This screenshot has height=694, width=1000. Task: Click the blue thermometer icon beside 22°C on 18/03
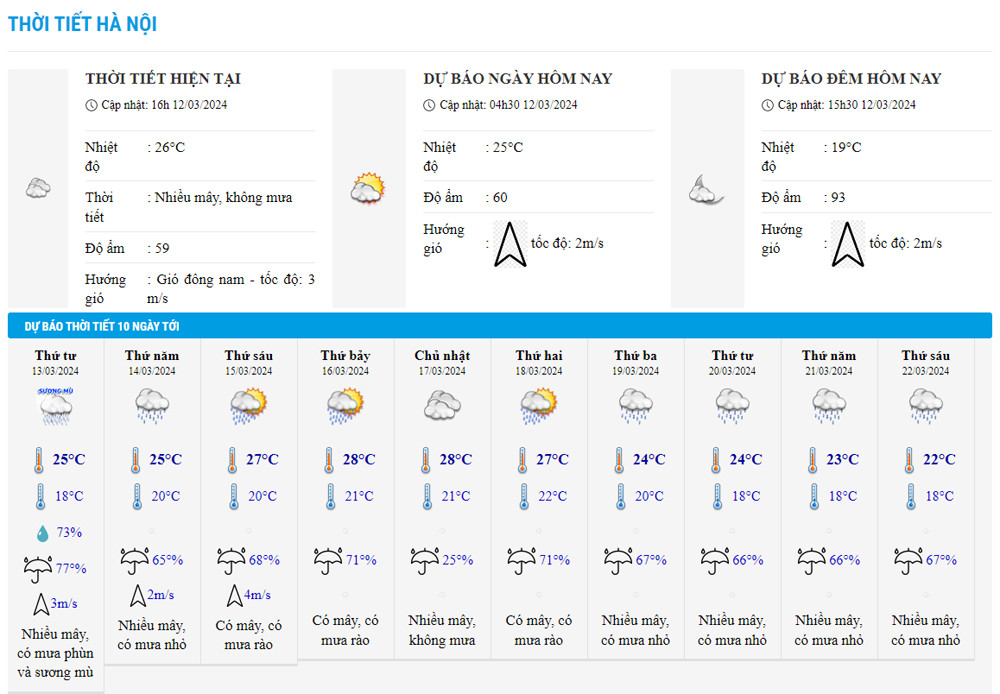523,496
